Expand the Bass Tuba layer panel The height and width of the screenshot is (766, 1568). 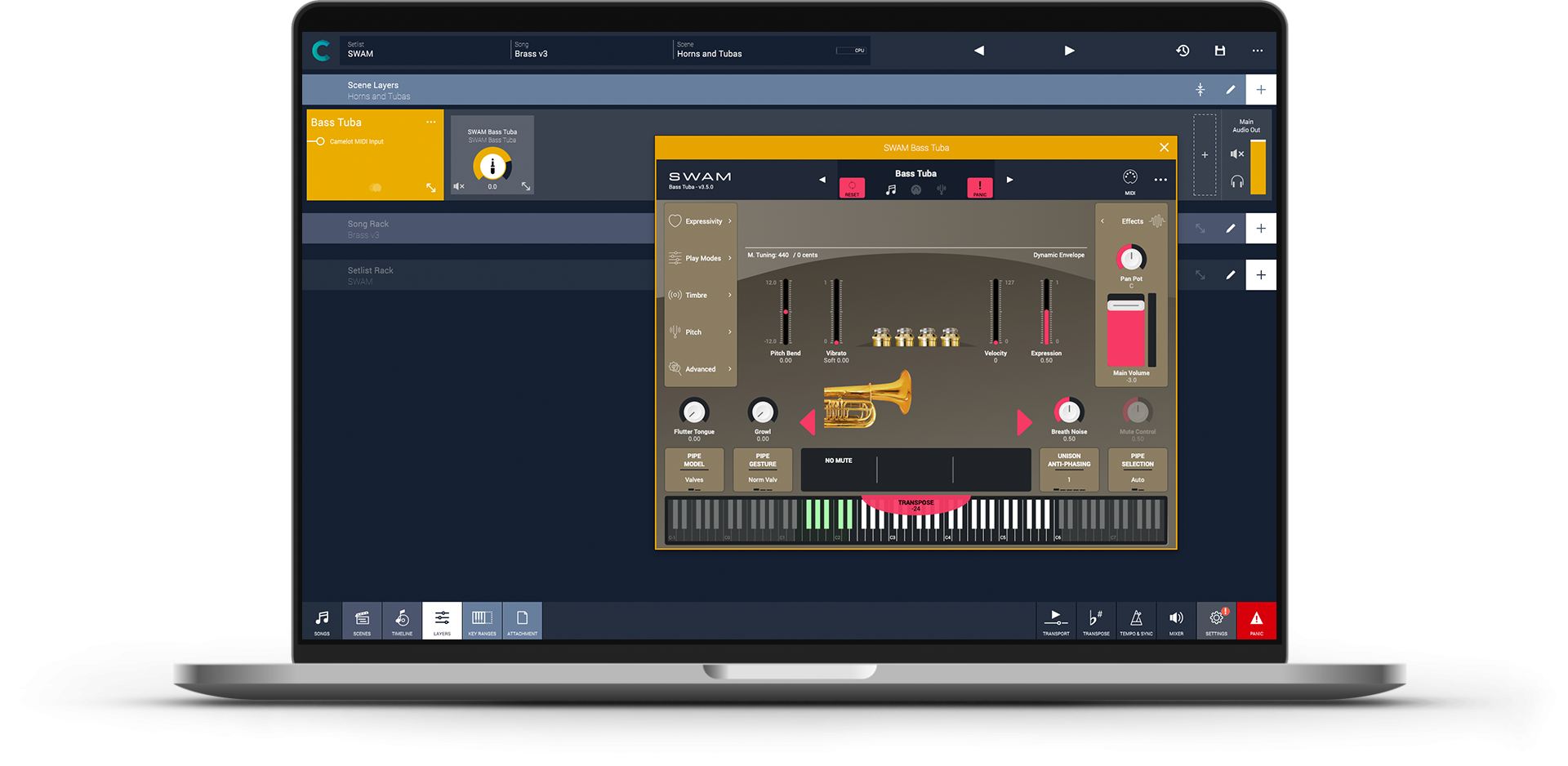[x=431, y=188]
